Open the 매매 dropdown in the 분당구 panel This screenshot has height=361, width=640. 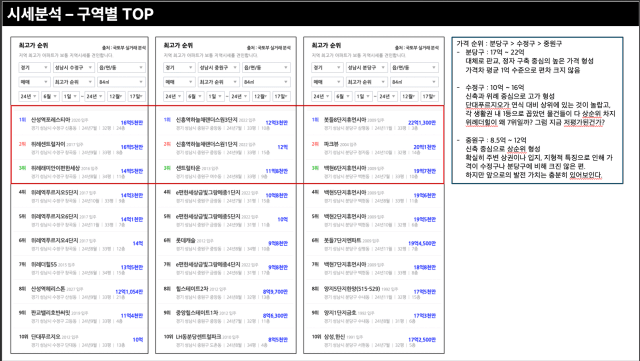click(327, 82)
